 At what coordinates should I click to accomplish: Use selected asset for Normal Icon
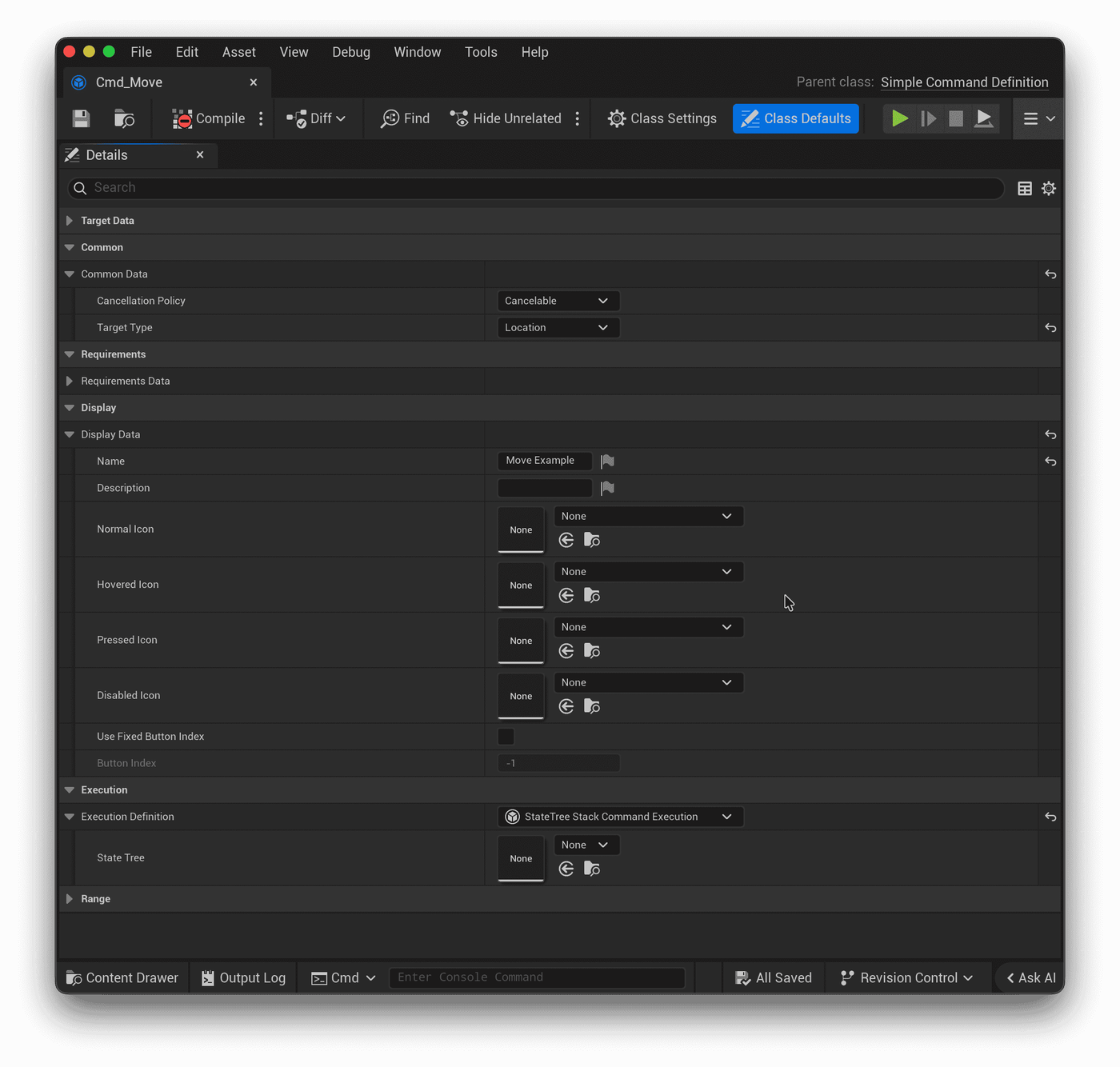coord(566,541)
